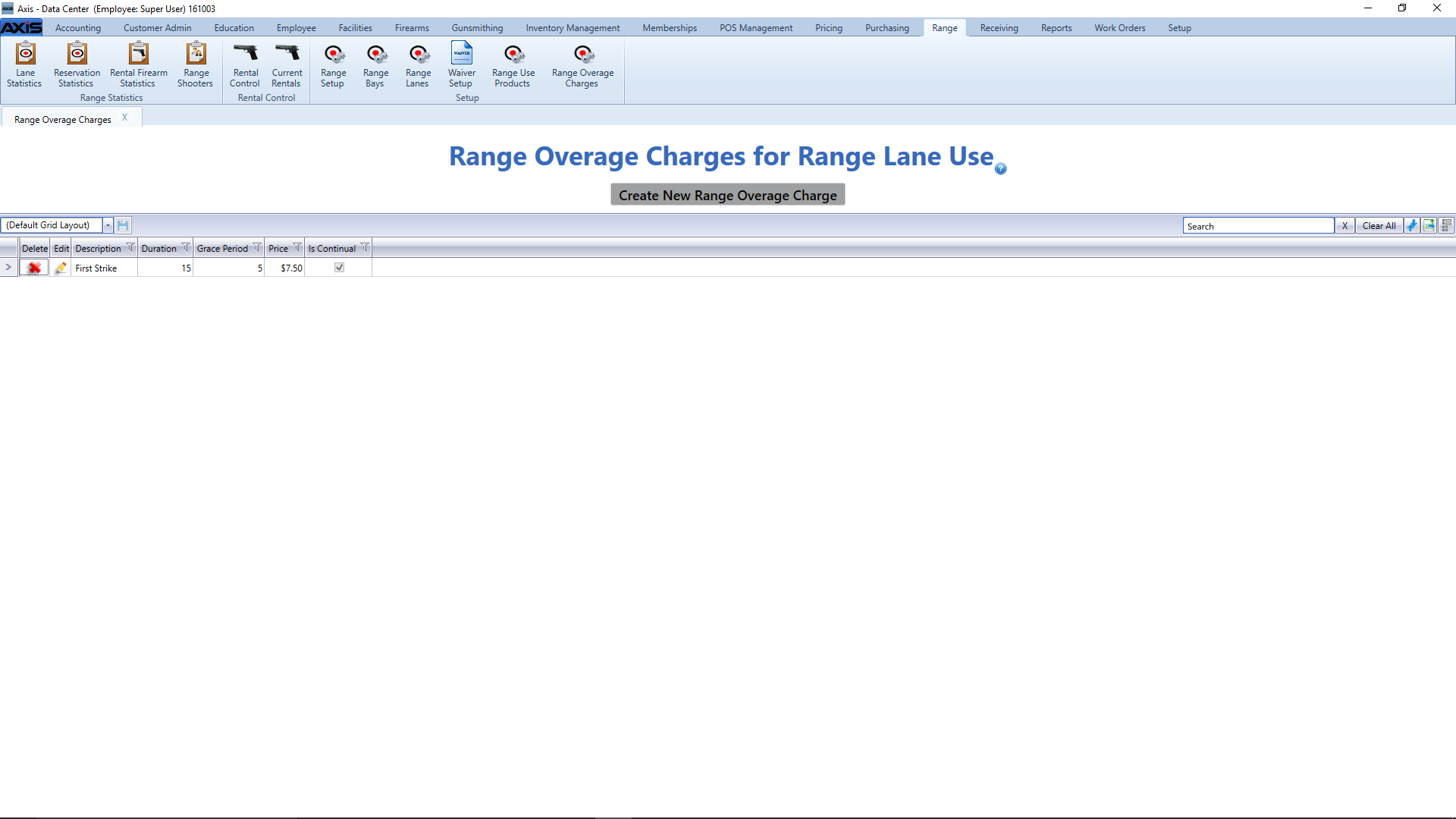Click the AXIS logo application button

(21, 28)
